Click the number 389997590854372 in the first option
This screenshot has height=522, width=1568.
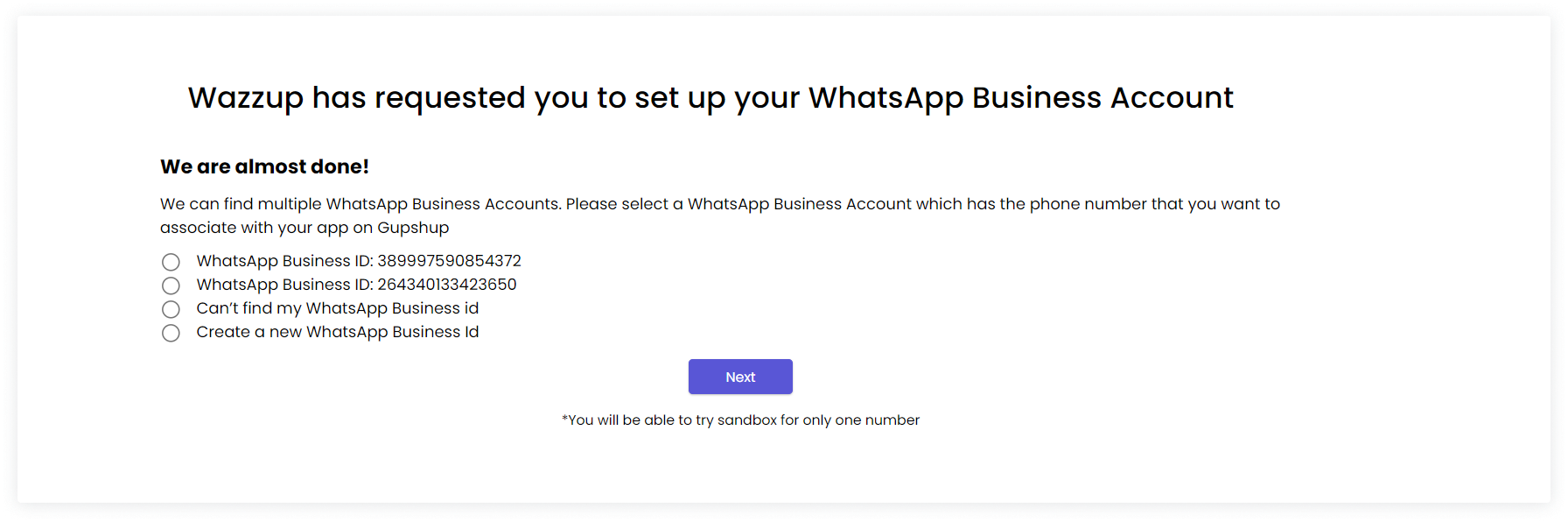click(449, 261)
